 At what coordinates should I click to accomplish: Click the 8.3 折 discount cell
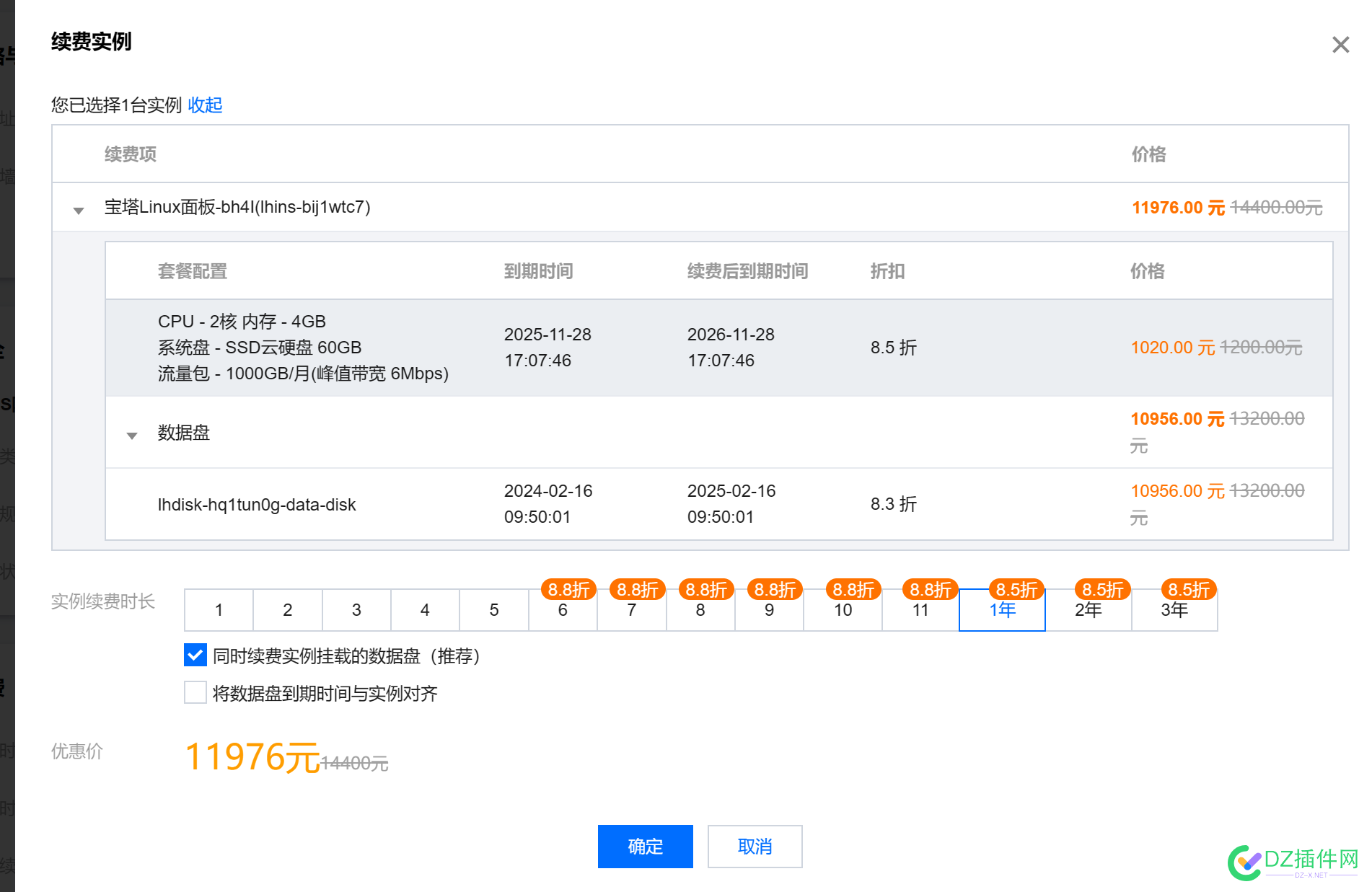894,504
